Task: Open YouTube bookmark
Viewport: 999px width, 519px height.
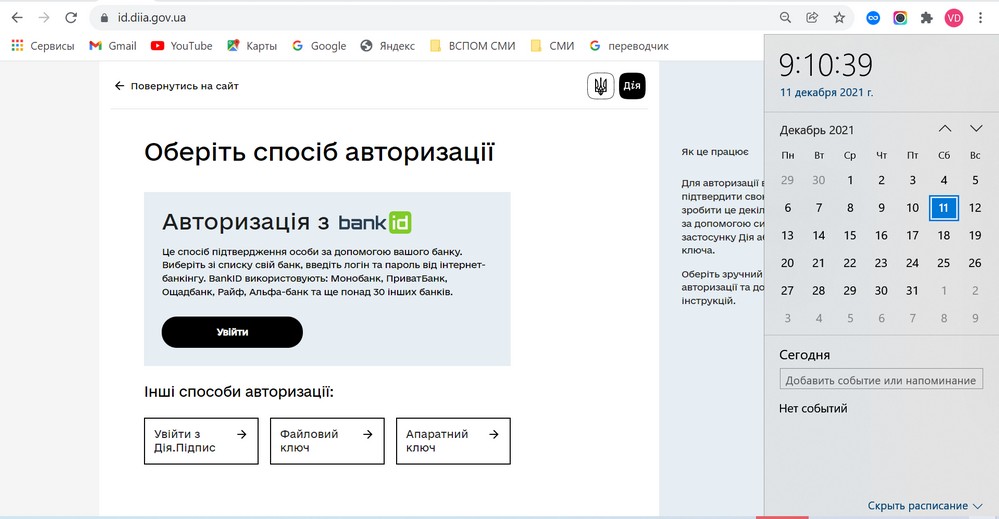Action: point(182,46)
